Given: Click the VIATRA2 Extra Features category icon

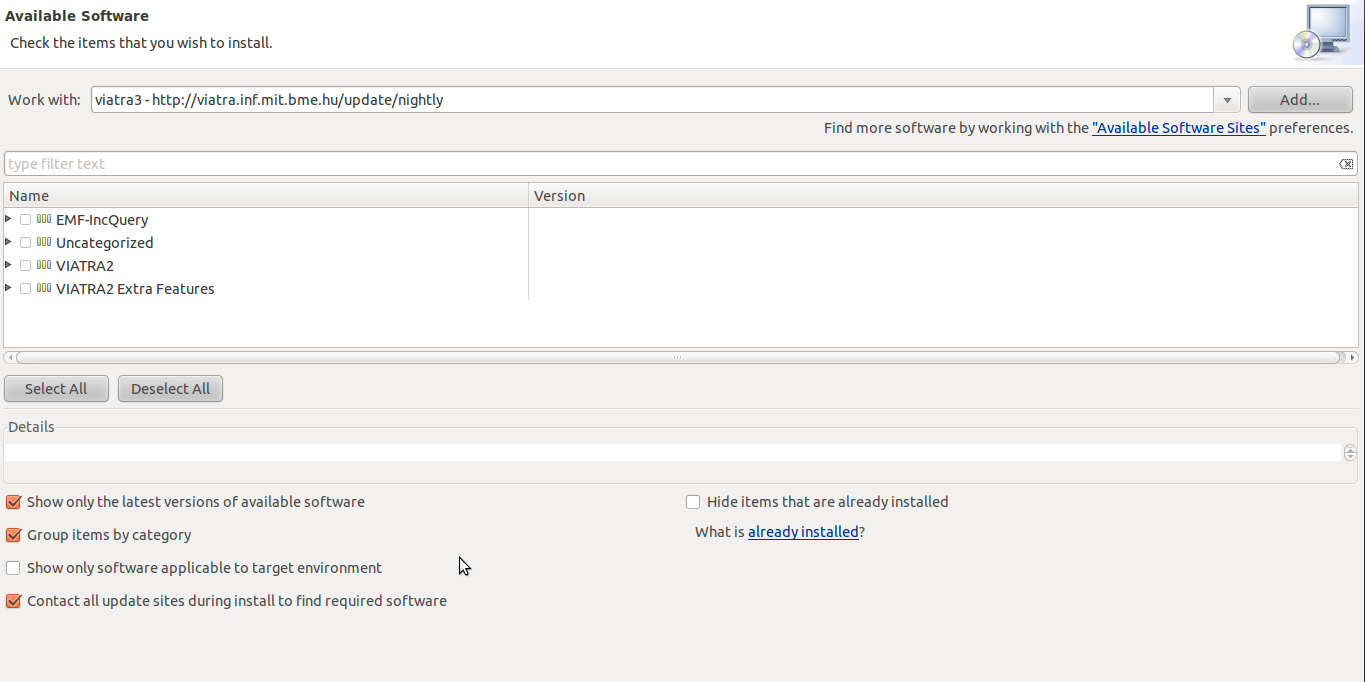Looking at the screenshot, I should point(43,288).
